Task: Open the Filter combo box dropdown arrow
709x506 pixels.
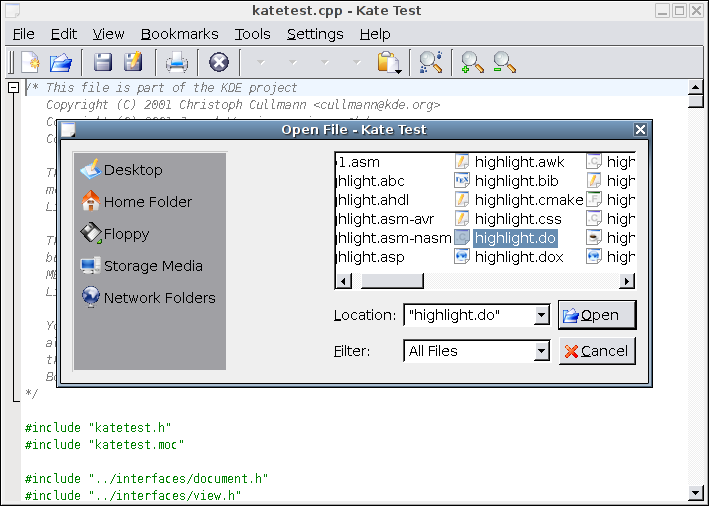Action: pos(541,351)
